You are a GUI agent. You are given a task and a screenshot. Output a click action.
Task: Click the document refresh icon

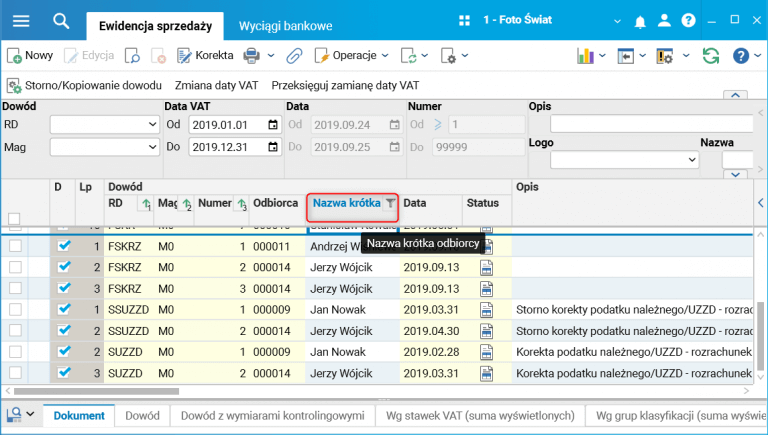(x=408, y=56)
